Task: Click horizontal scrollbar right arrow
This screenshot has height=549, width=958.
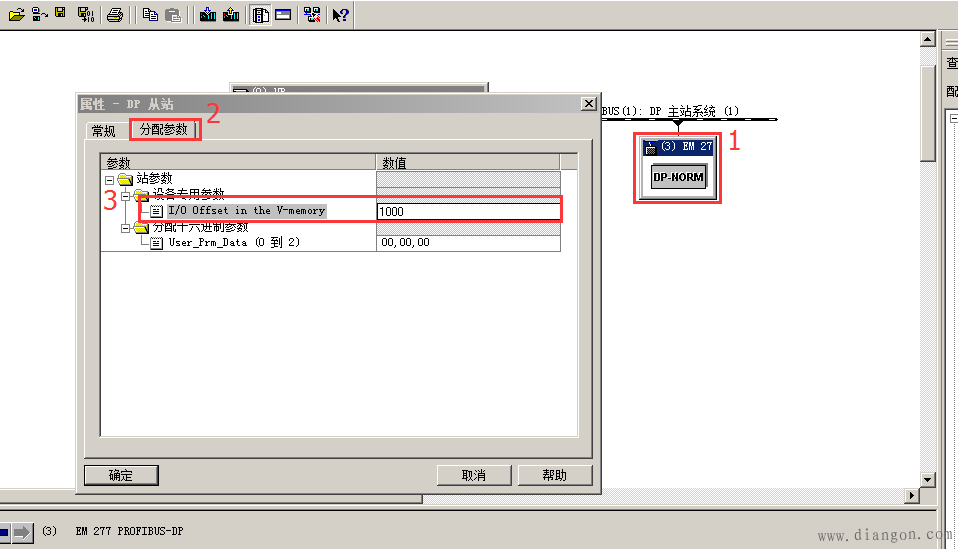Action: pos(912,495)
